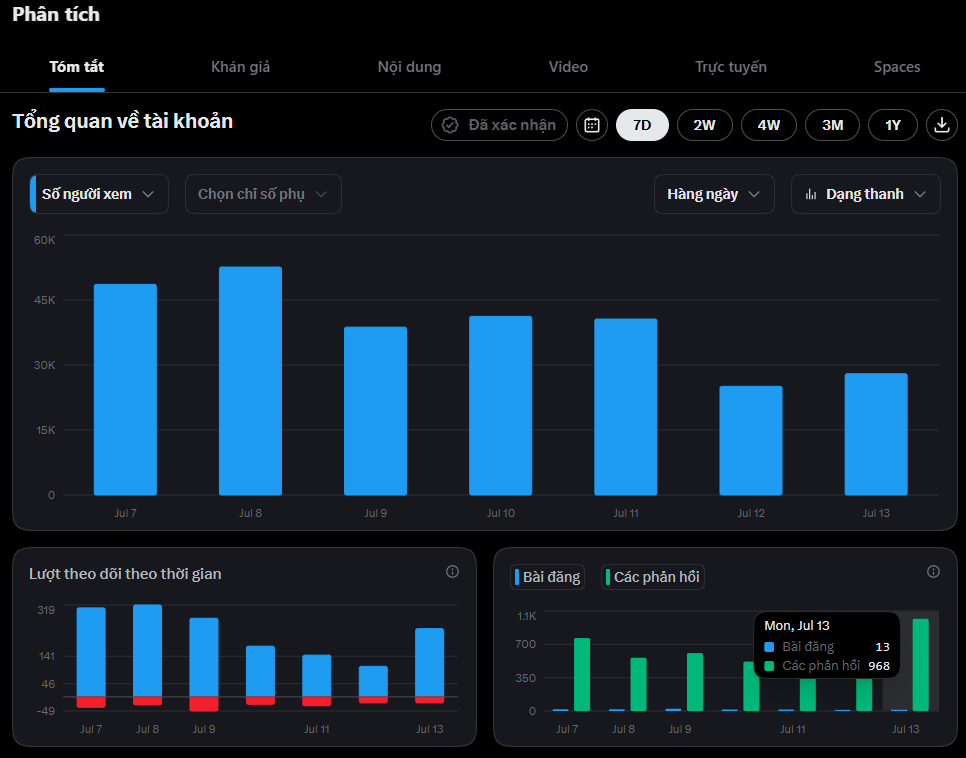Click the Đã xác nhận button
The width and height of the screenshot is (966, 758).
click(x=499, y=125)
